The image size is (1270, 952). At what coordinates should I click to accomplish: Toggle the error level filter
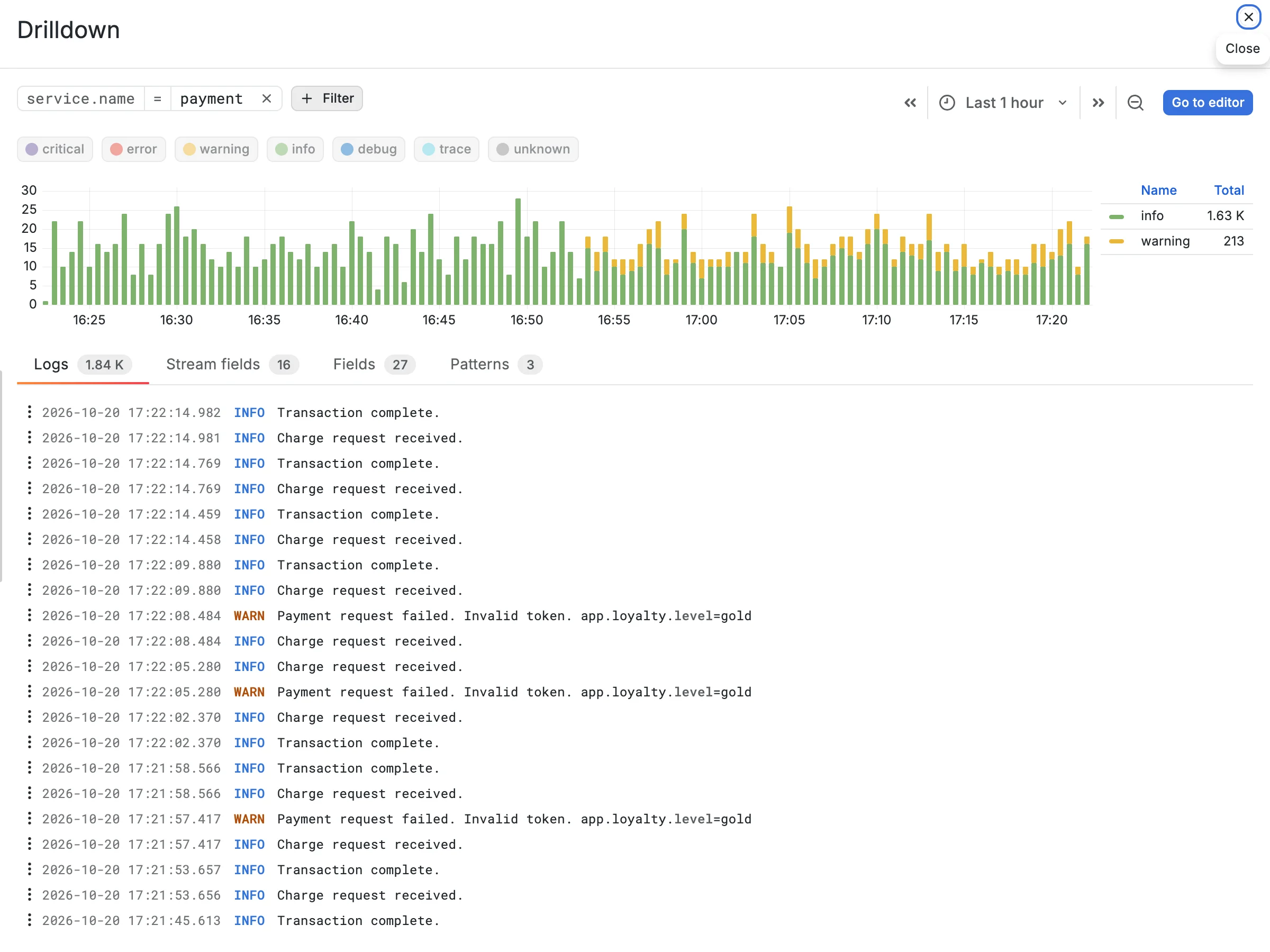(x=134, y=149)
